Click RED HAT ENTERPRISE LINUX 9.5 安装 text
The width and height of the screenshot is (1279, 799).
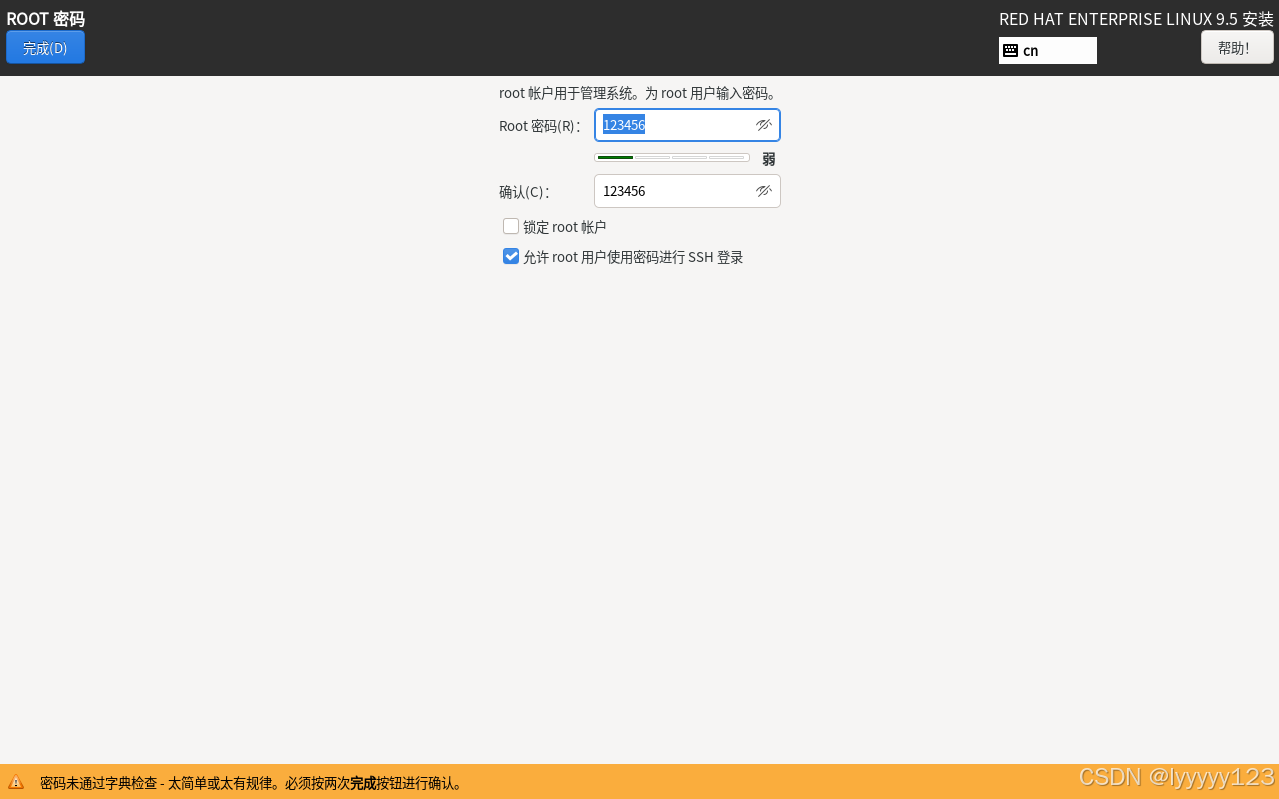coord(1135,18)
